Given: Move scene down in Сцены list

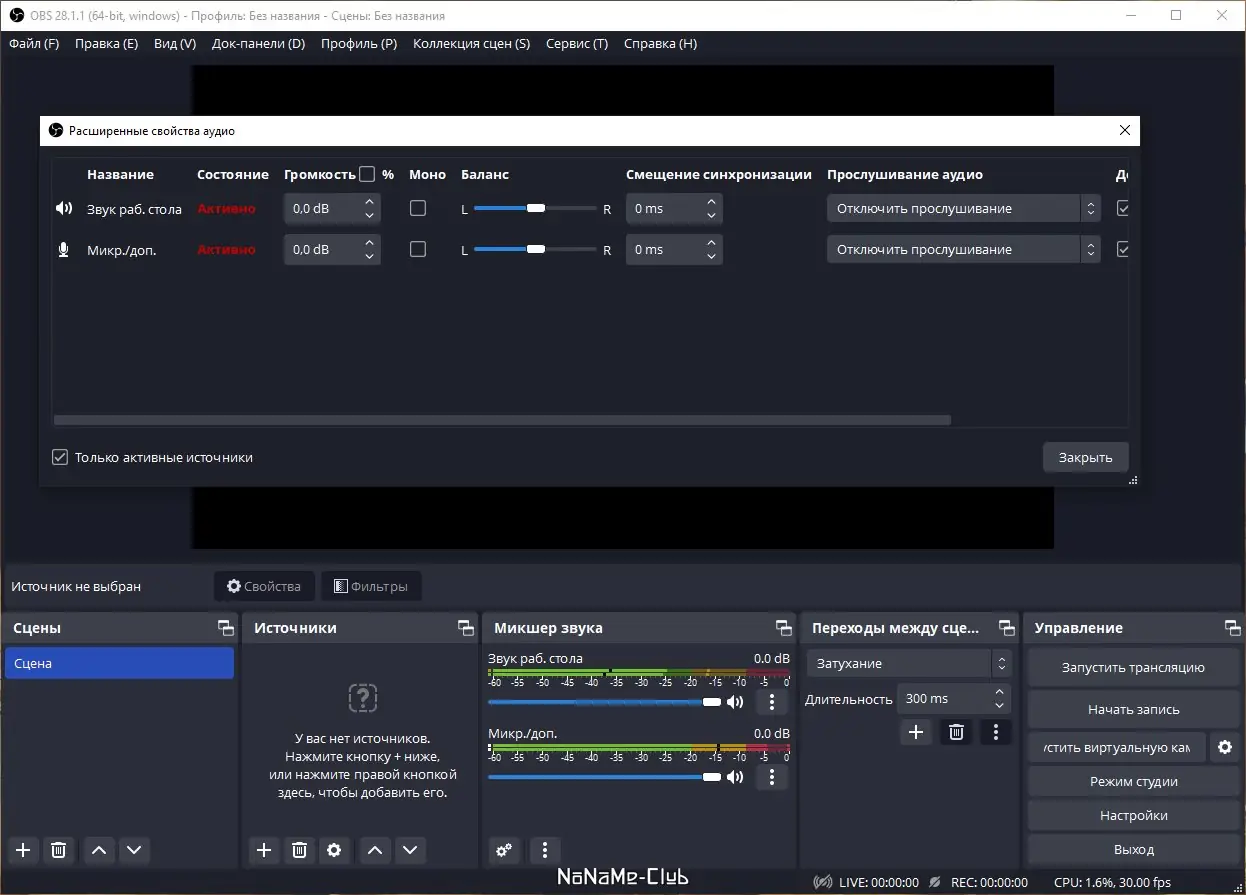Looking at the screenshot, I should pyautogui.click(x=134, y=850).
